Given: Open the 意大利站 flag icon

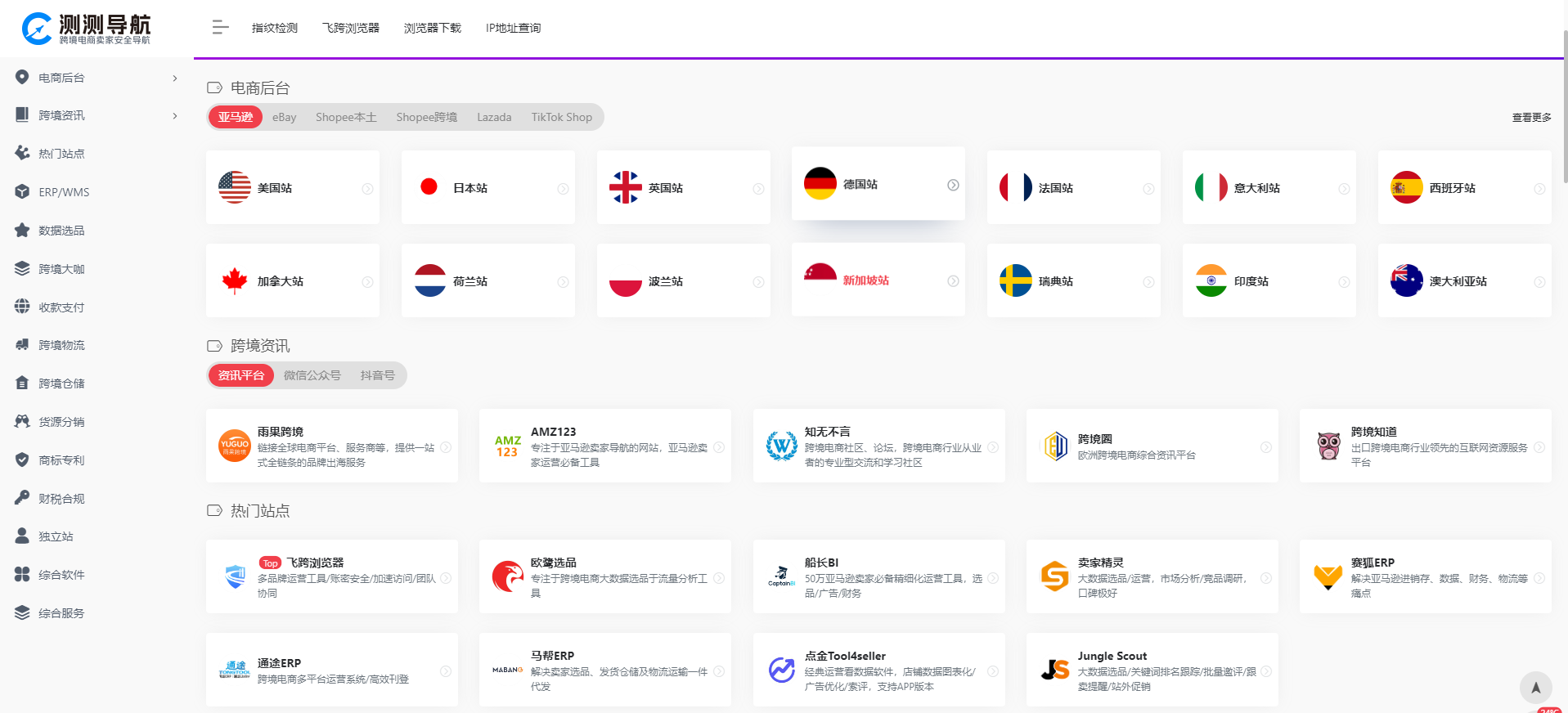Looking at the screenshot, I should click(x=1211, y=187).
